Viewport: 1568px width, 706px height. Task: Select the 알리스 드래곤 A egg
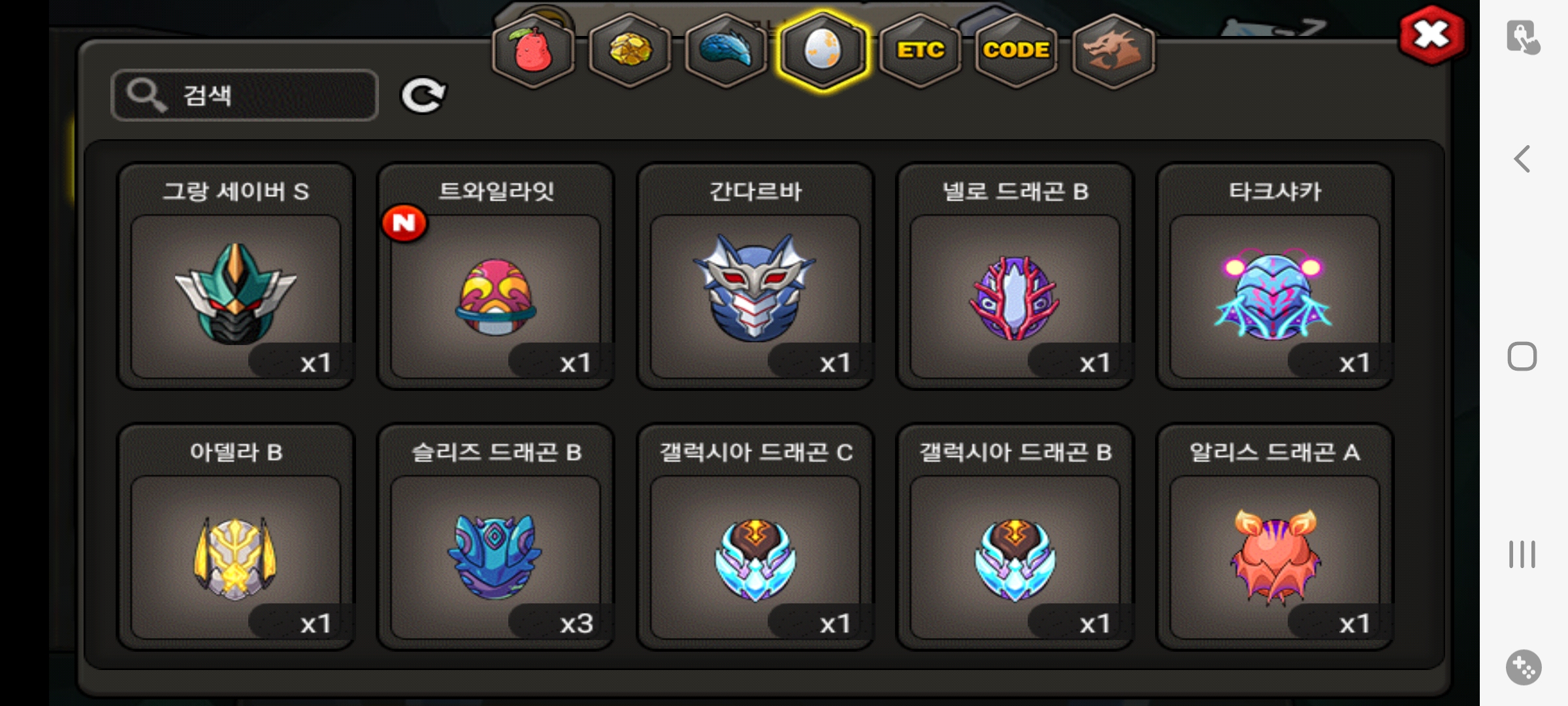(x=1275, y=537)
